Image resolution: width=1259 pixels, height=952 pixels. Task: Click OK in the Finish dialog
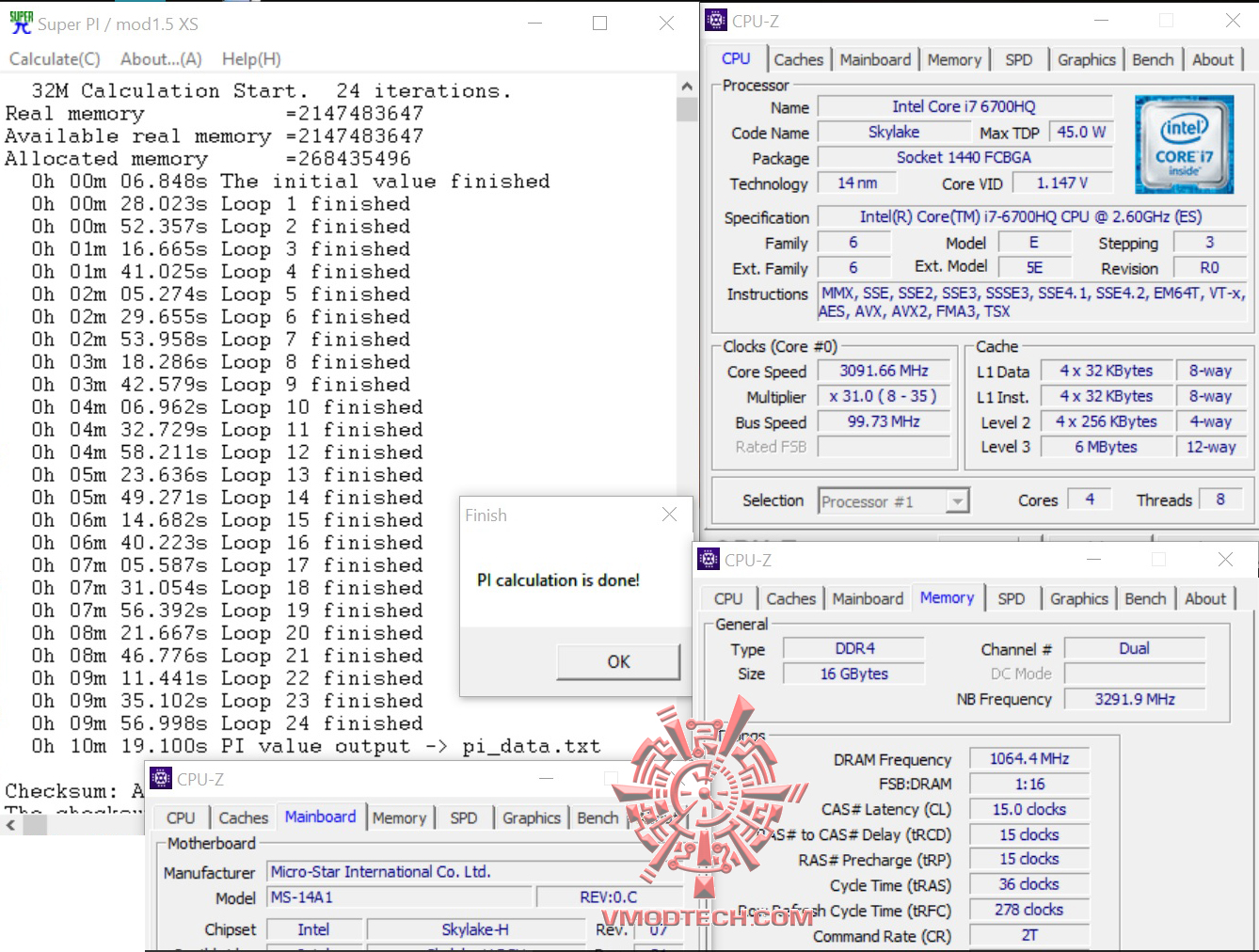618,661
